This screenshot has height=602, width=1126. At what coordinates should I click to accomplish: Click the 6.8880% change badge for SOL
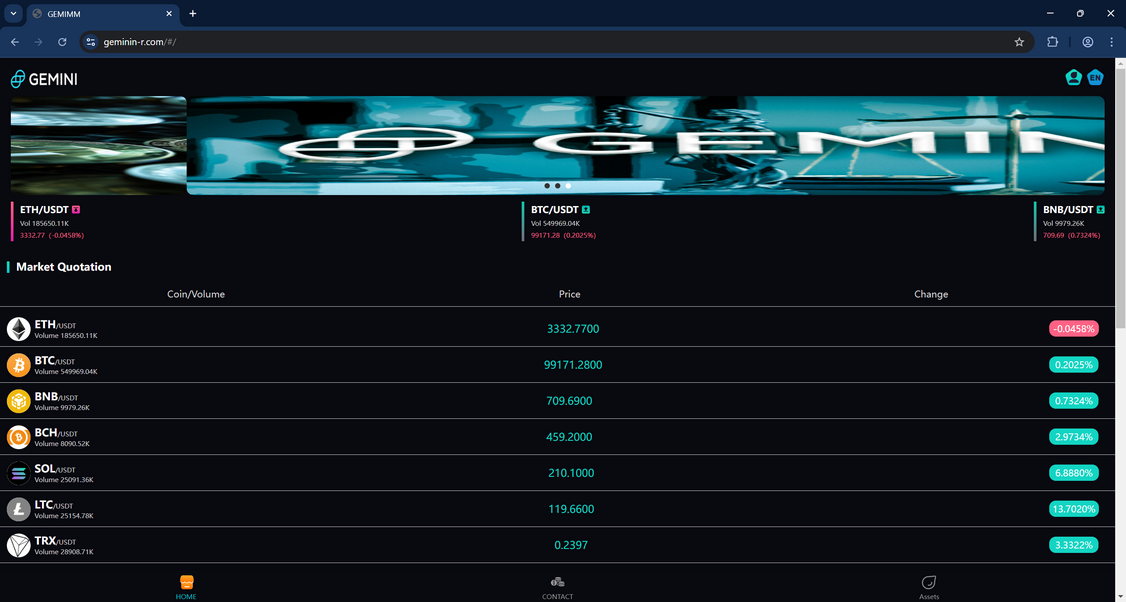pos(1074,473)
